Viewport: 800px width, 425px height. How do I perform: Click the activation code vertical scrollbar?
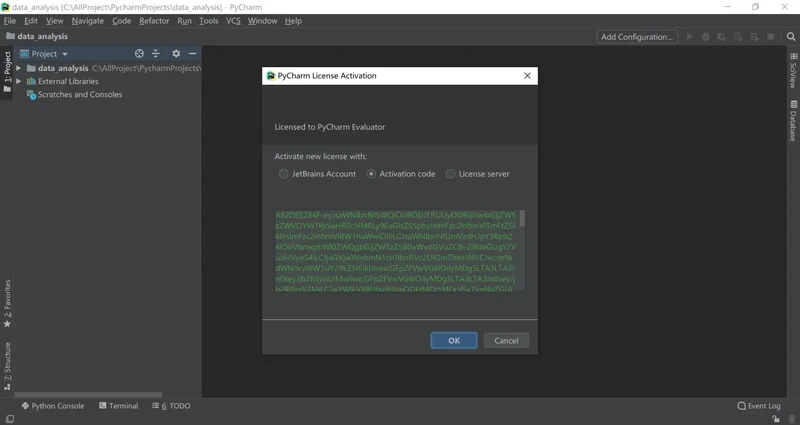[x=522, y=219]
